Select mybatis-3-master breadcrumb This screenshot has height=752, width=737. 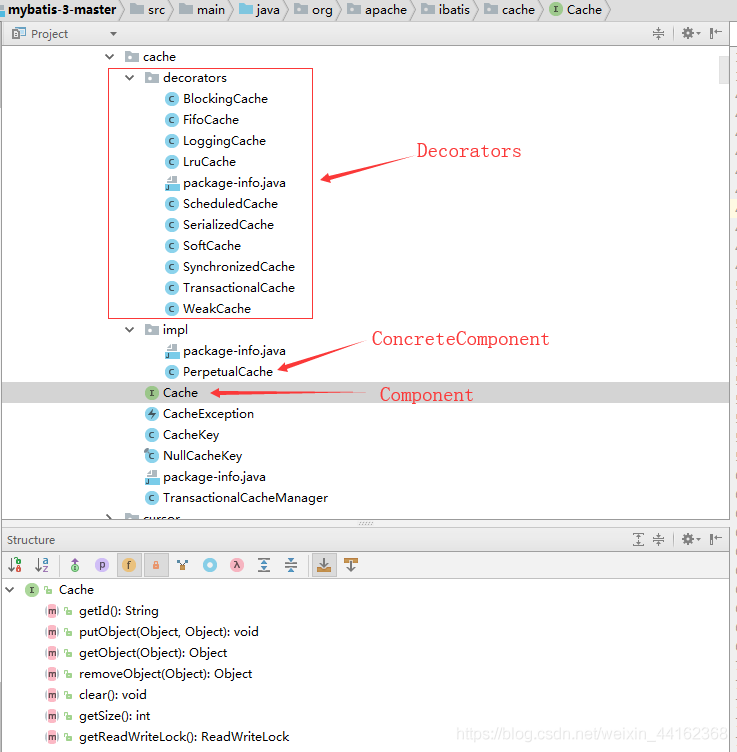pos(62,10)
